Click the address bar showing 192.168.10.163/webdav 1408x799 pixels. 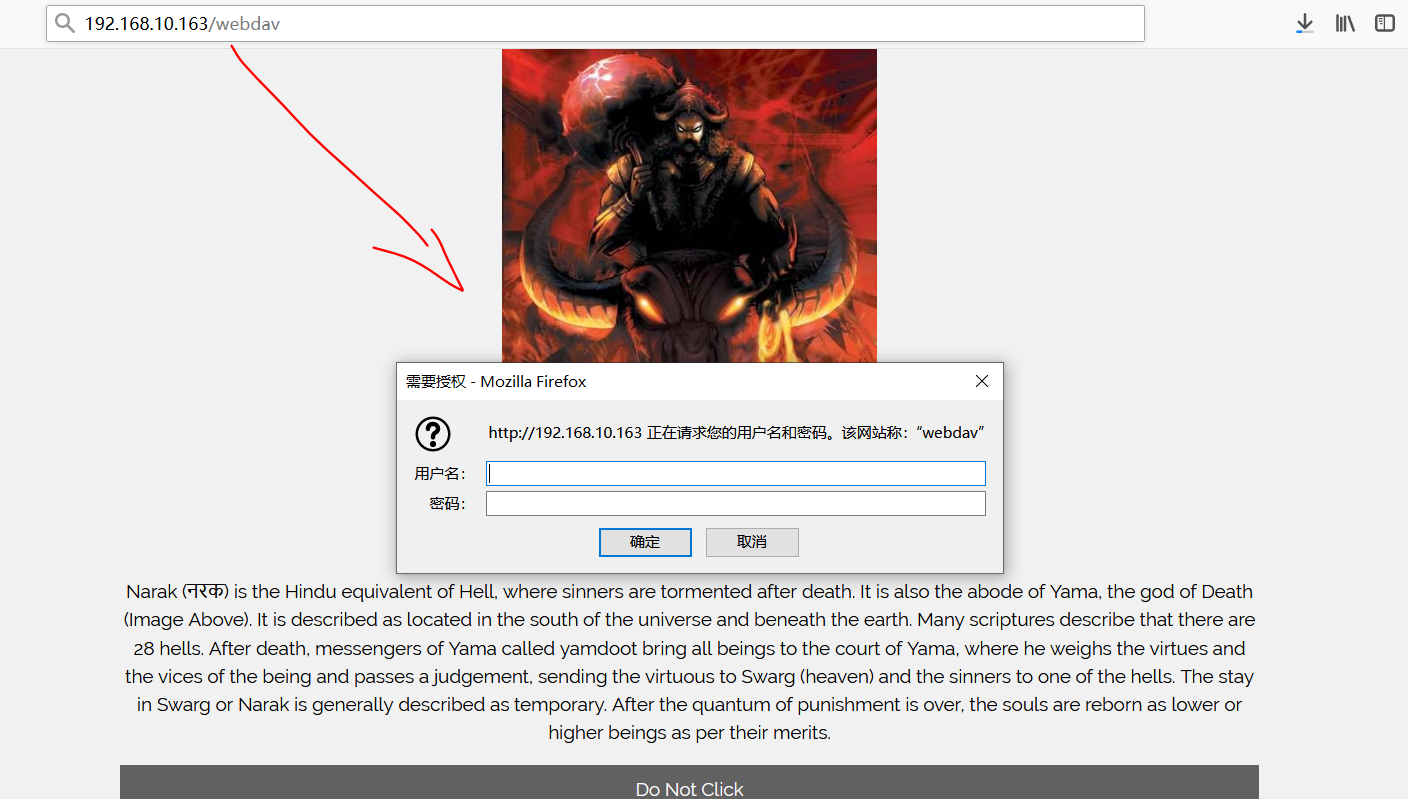pos(595,23)
